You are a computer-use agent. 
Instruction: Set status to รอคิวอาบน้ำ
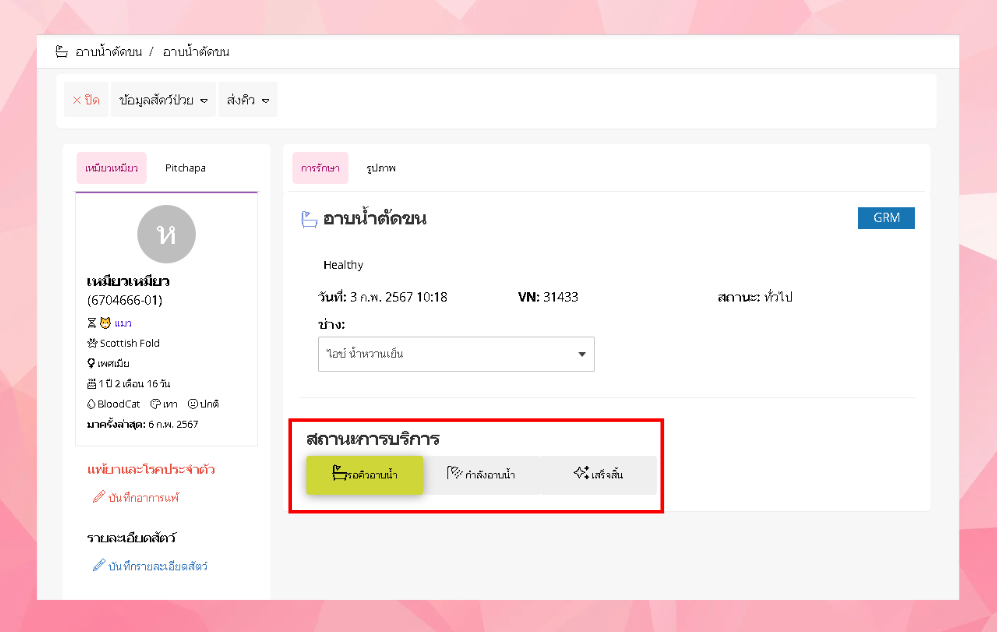364,474
